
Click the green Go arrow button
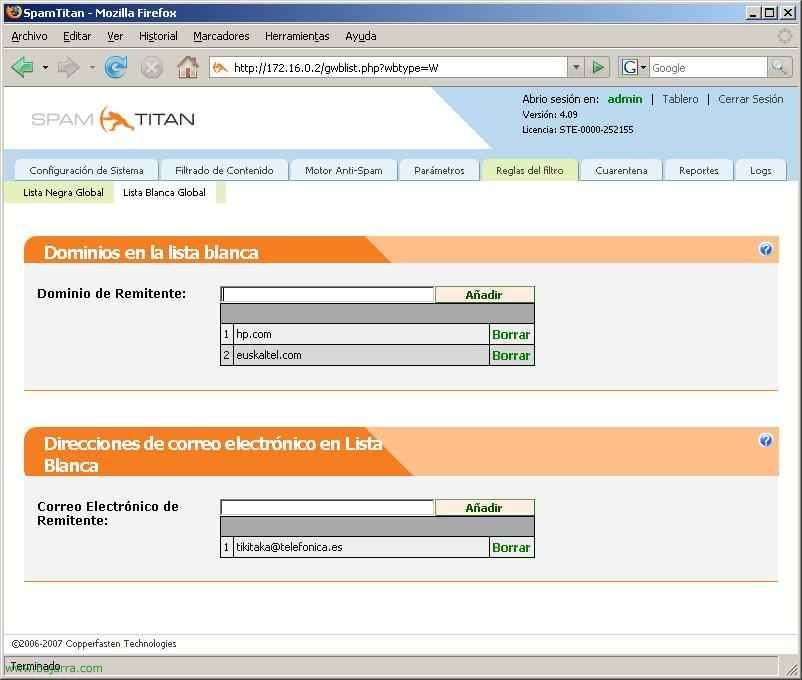click(597, 68)
